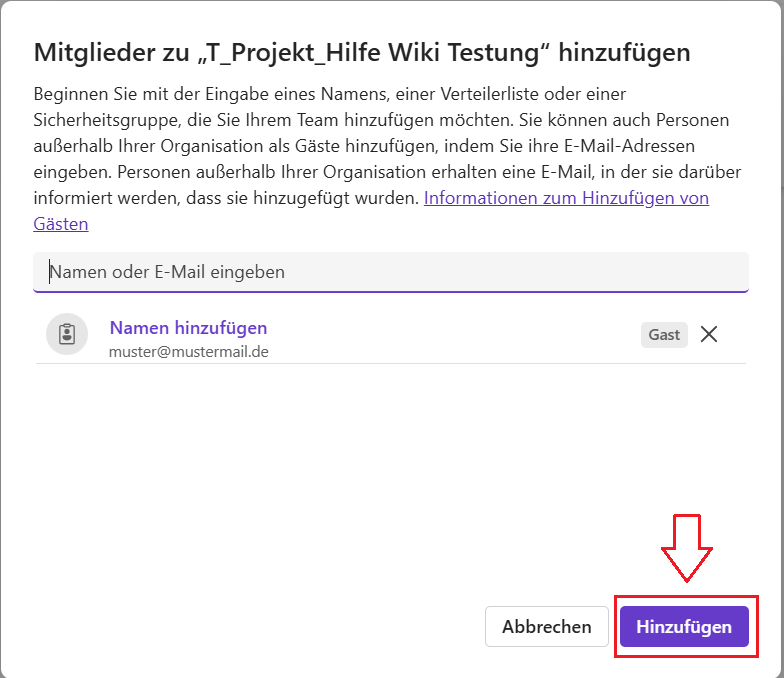Select the muster@mustermail.de email text
Screen dimensions: 784x678
[x=189, y=352]
